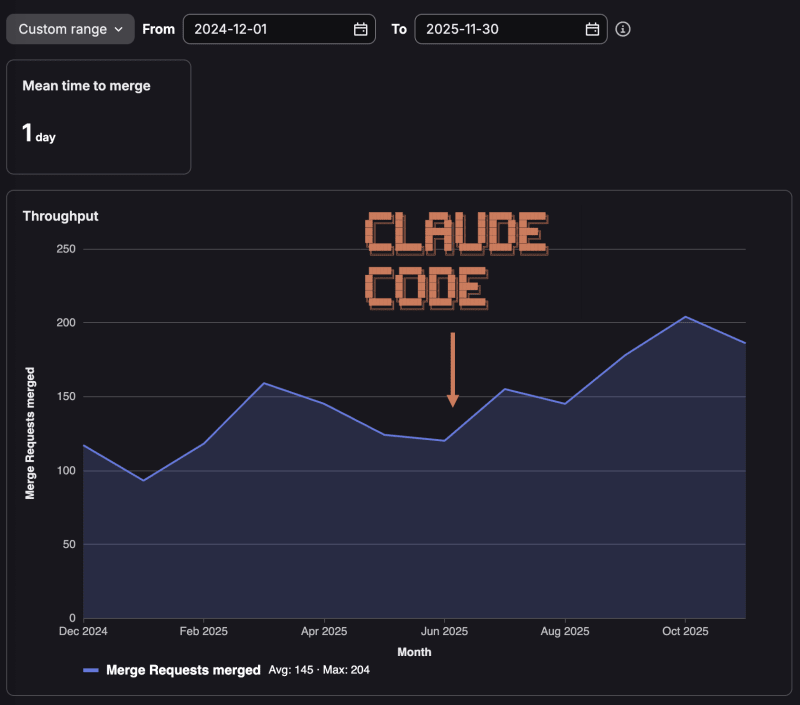Click the 'Merge Requests merged' y-axis title
The image size is (800, 705).
point(30,433)
